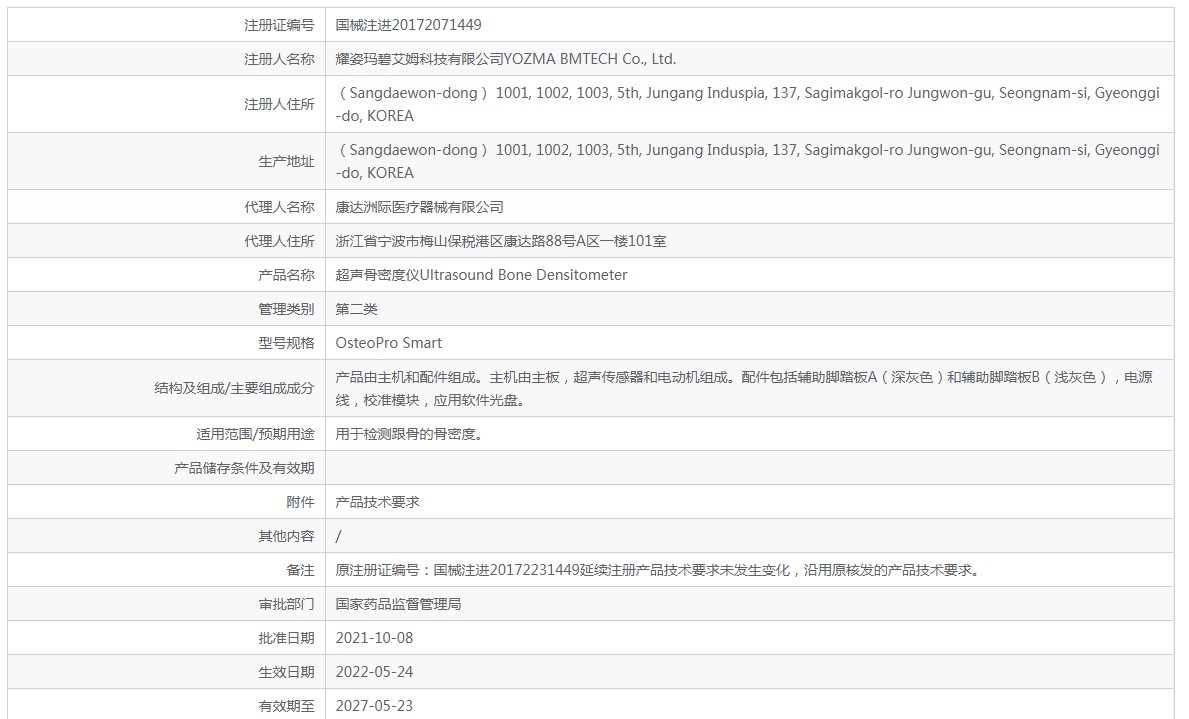Select the label 附件
The width and height of the screenshot is (1189, 719).
tap(300, 502)
